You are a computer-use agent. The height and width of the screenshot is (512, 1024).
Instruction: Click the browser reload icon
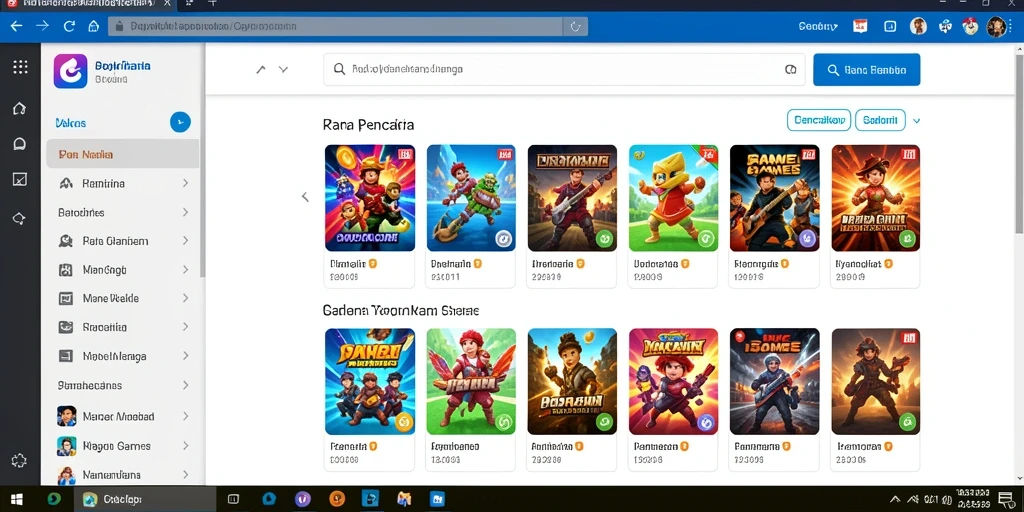[x=69, y=26]
